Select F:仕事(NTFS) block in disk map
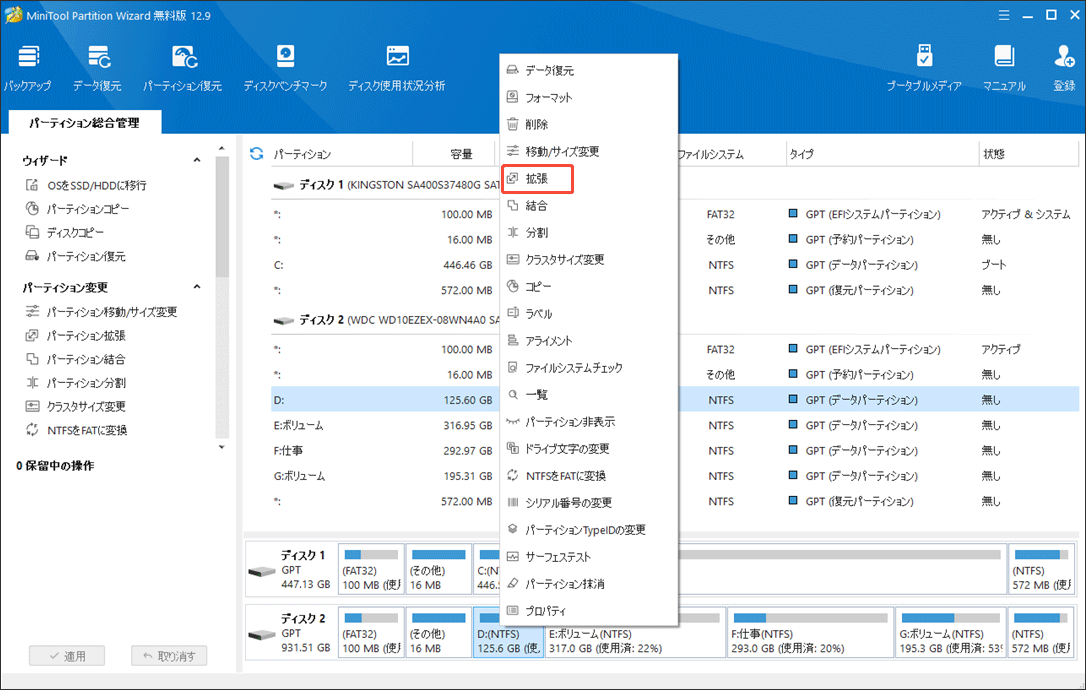Screen dimensions: 1086x690 pyautogui.click(x=810, y=632)
